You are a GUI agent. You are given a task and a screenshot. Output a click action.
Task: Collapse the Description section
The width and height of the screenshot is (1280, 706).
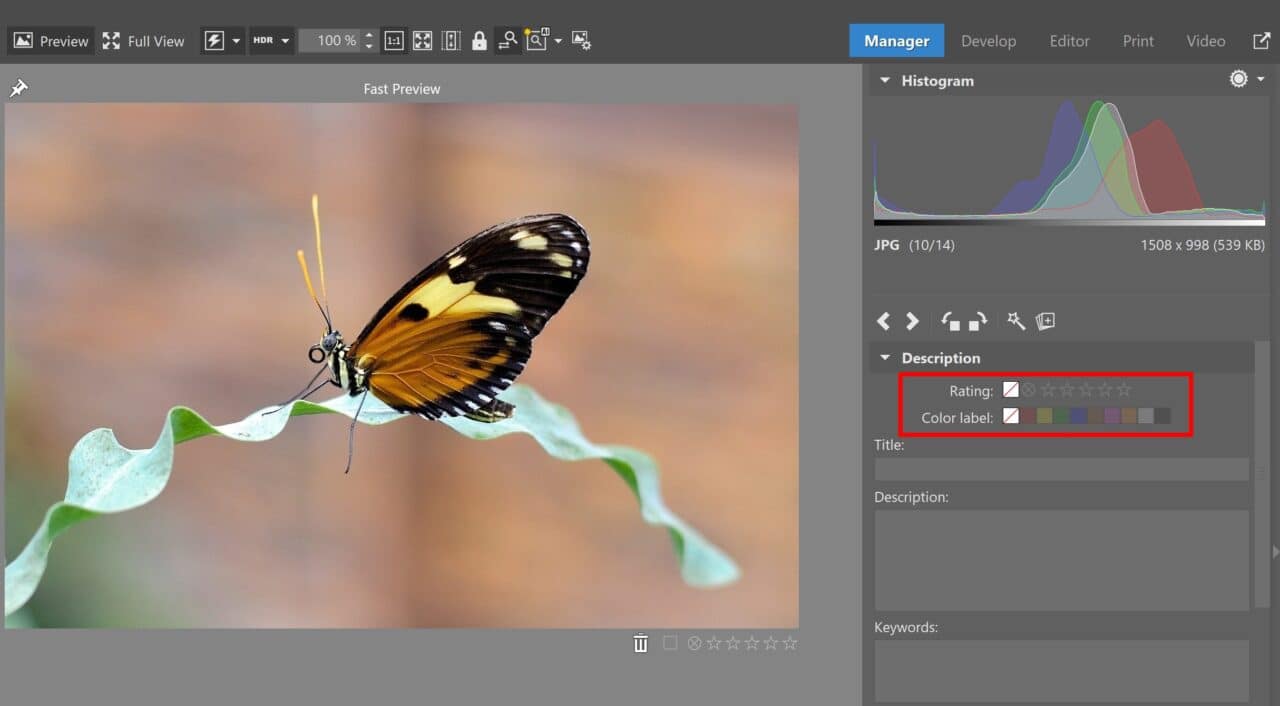[884, 357]
